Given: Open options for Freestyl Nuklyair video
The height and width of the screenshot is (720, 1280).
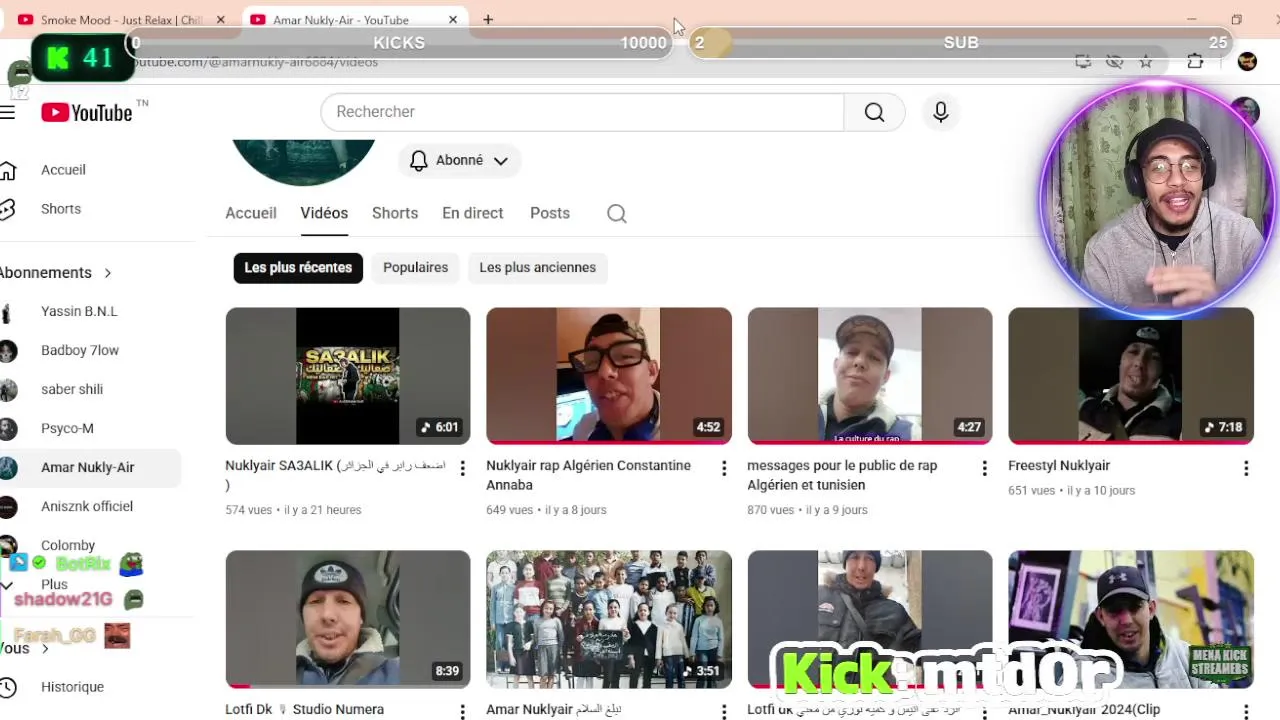Looking at the screenshot, I should [x=1245, y=468].
